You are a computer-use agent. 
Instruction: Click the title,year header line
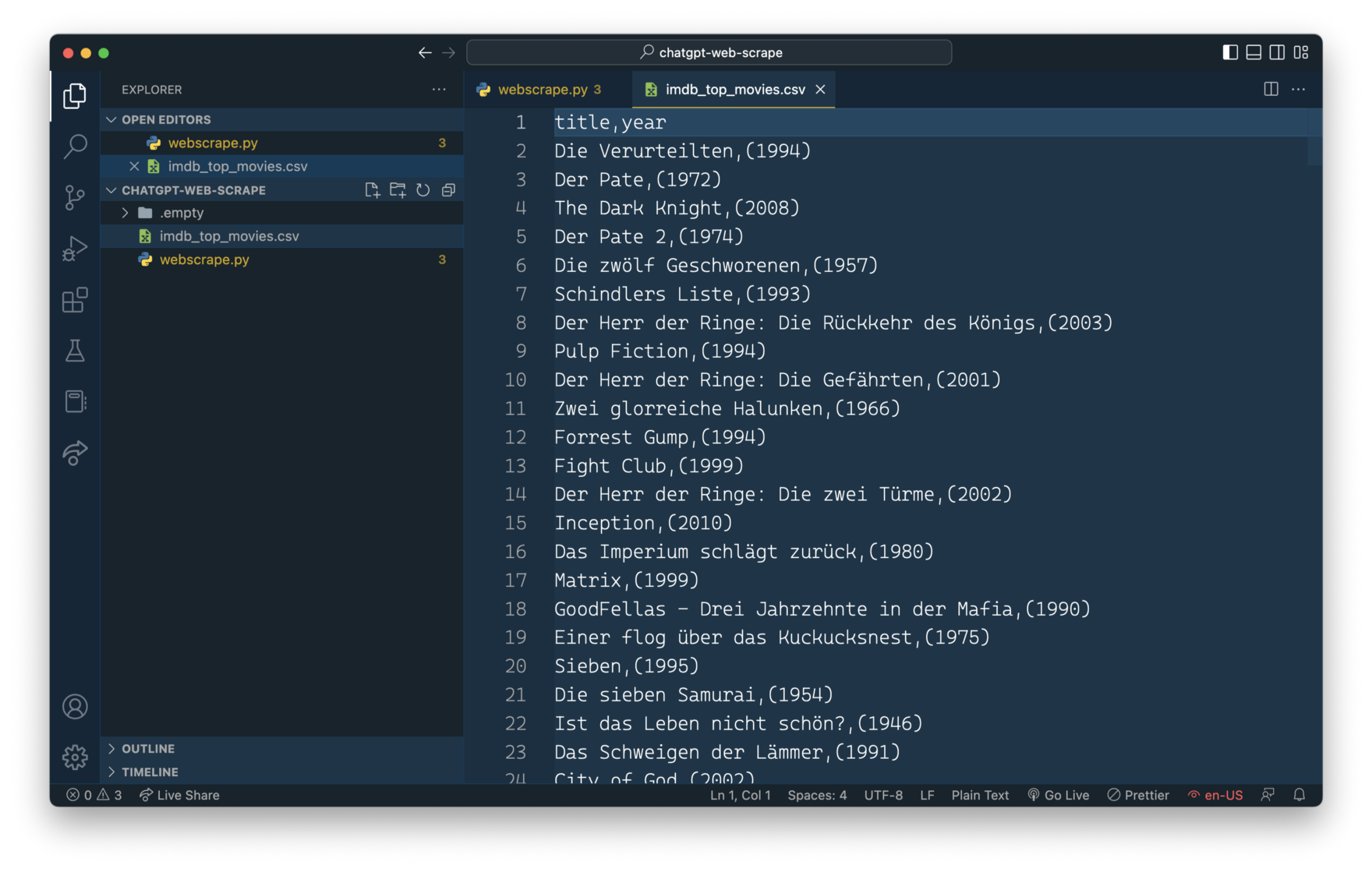click(610, 122)
